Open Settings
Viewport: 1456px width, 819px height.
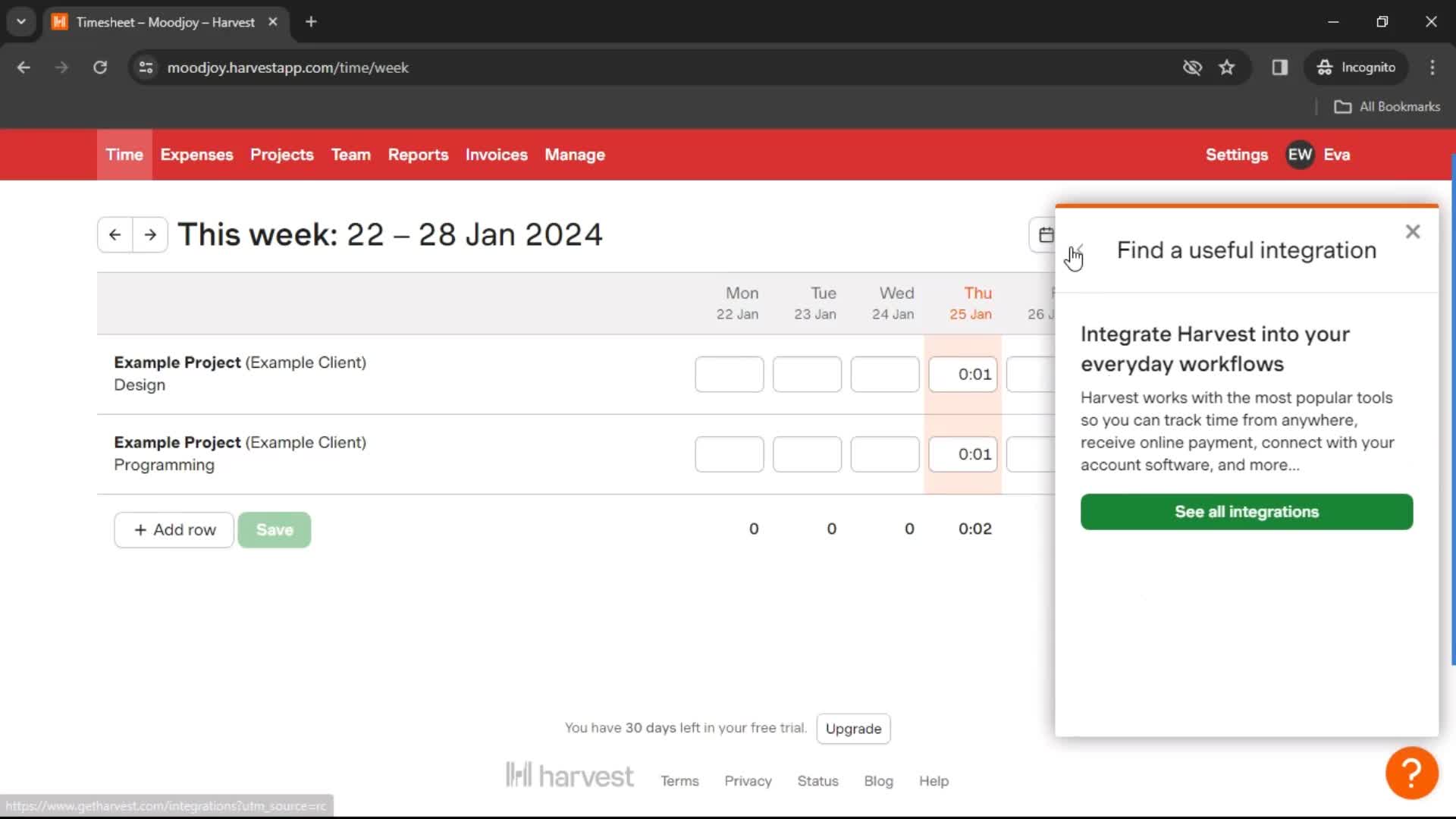coord(1236,155)
